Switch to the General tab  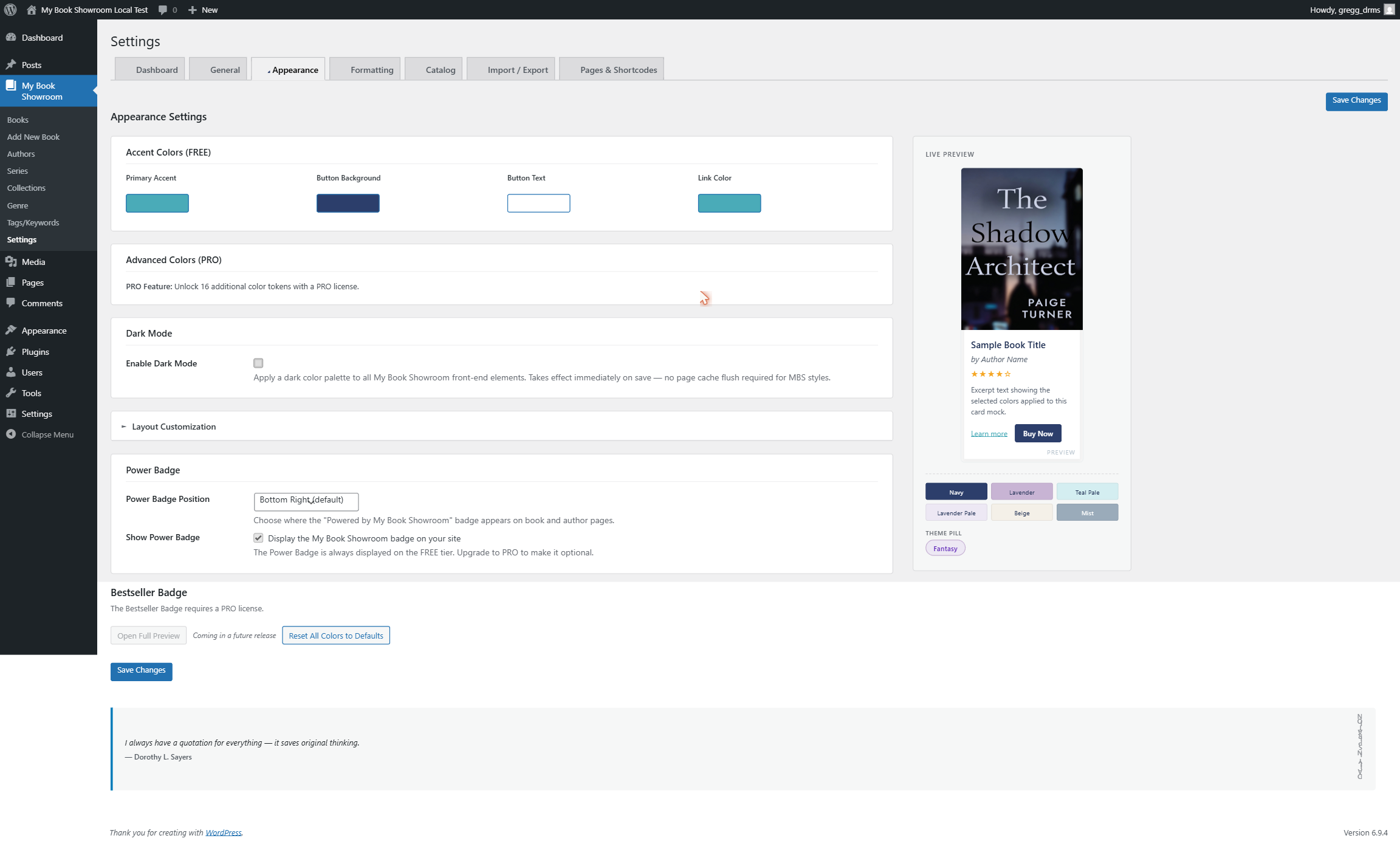(219, 69)
